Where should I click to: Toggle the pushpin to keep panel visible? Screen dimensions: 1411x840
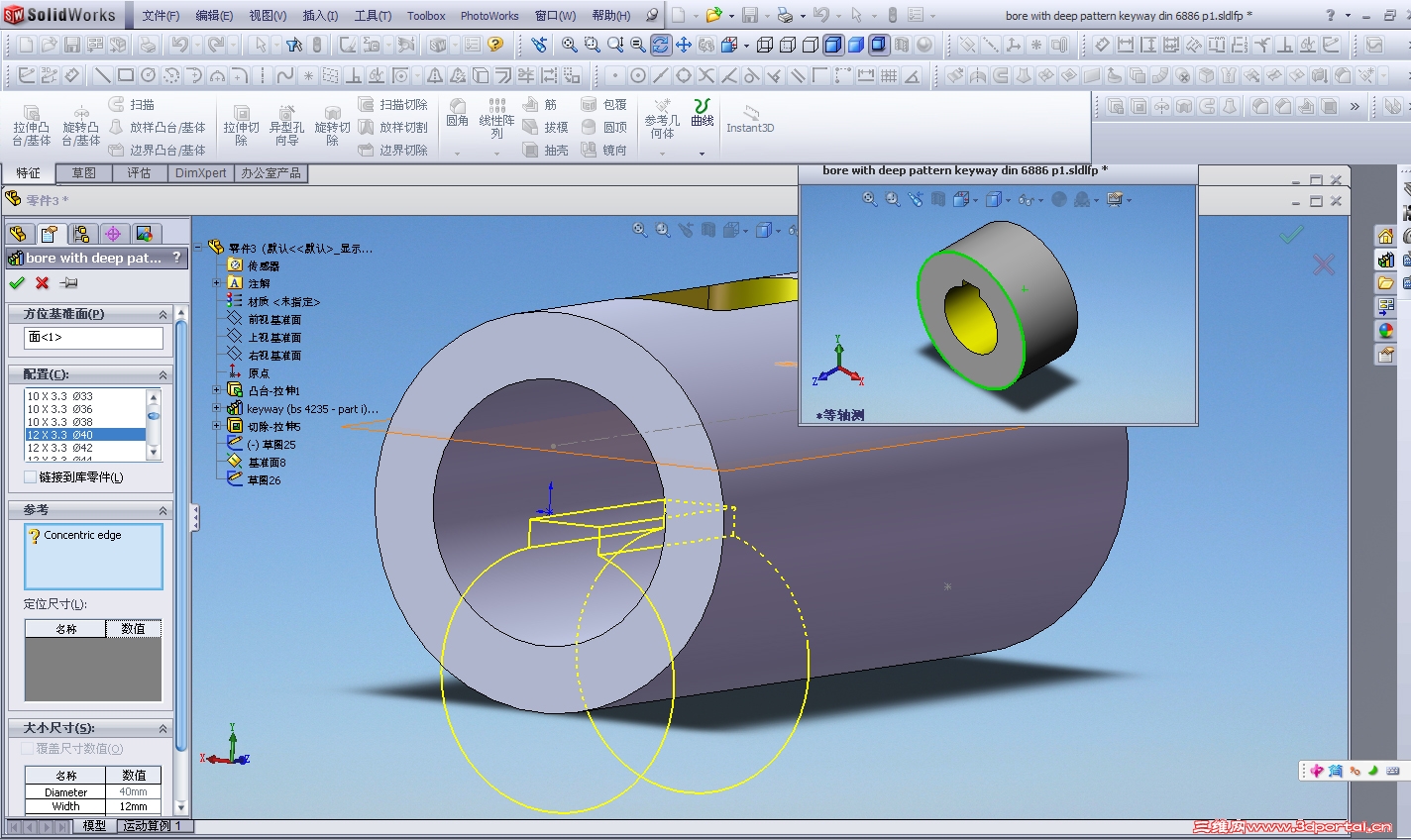pos(68,283)
